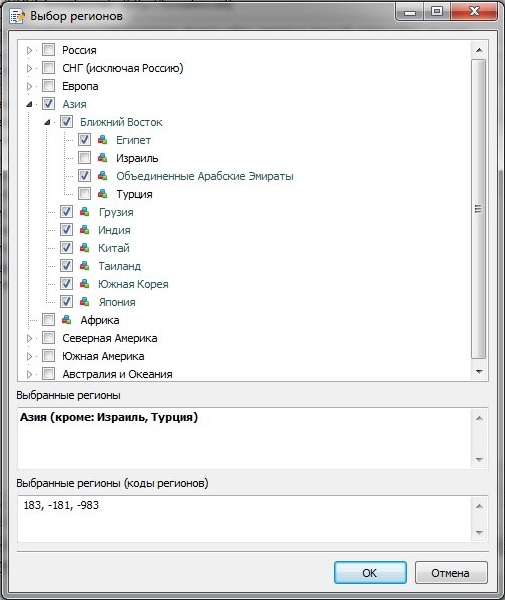Click the region icon beside Турция
The image size is (505, 600).
click(x=102, y=194)
